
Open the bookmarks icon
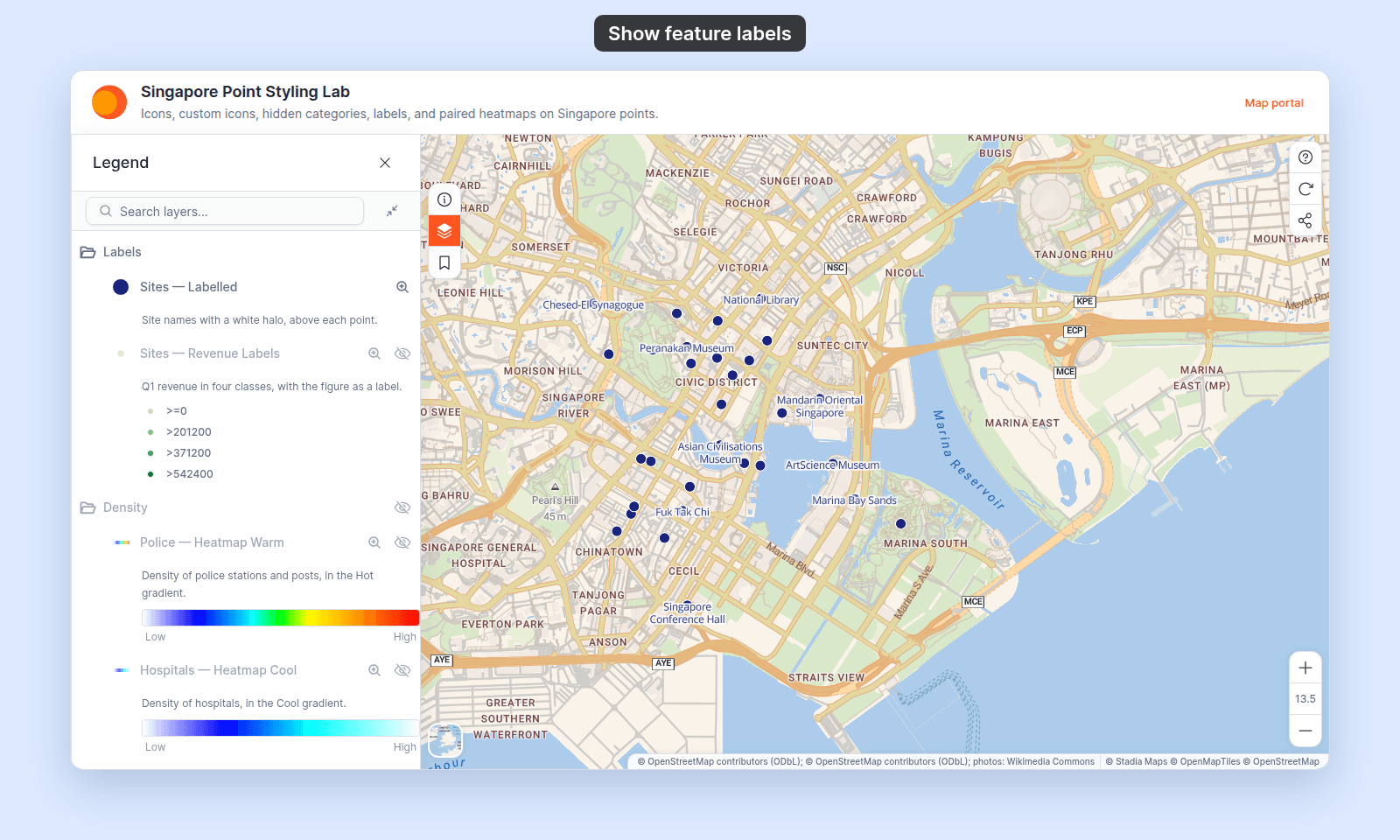click(444, 262)
